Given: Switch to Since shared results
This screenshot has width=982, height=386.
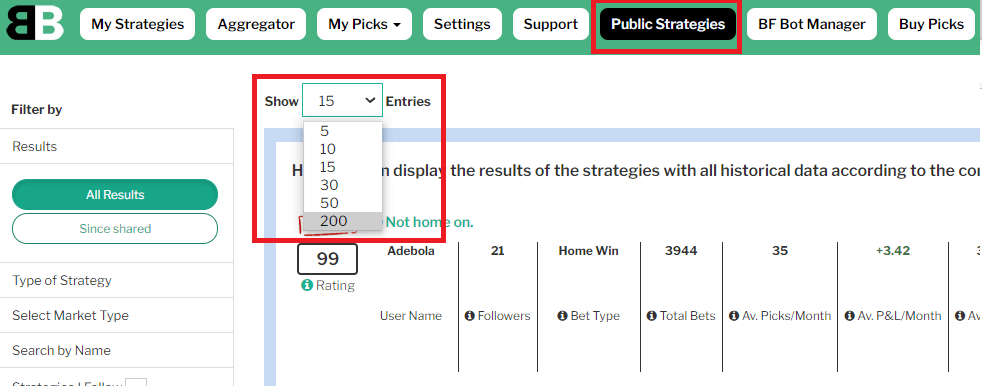Looking at the screenshot, I should [115, 229].
